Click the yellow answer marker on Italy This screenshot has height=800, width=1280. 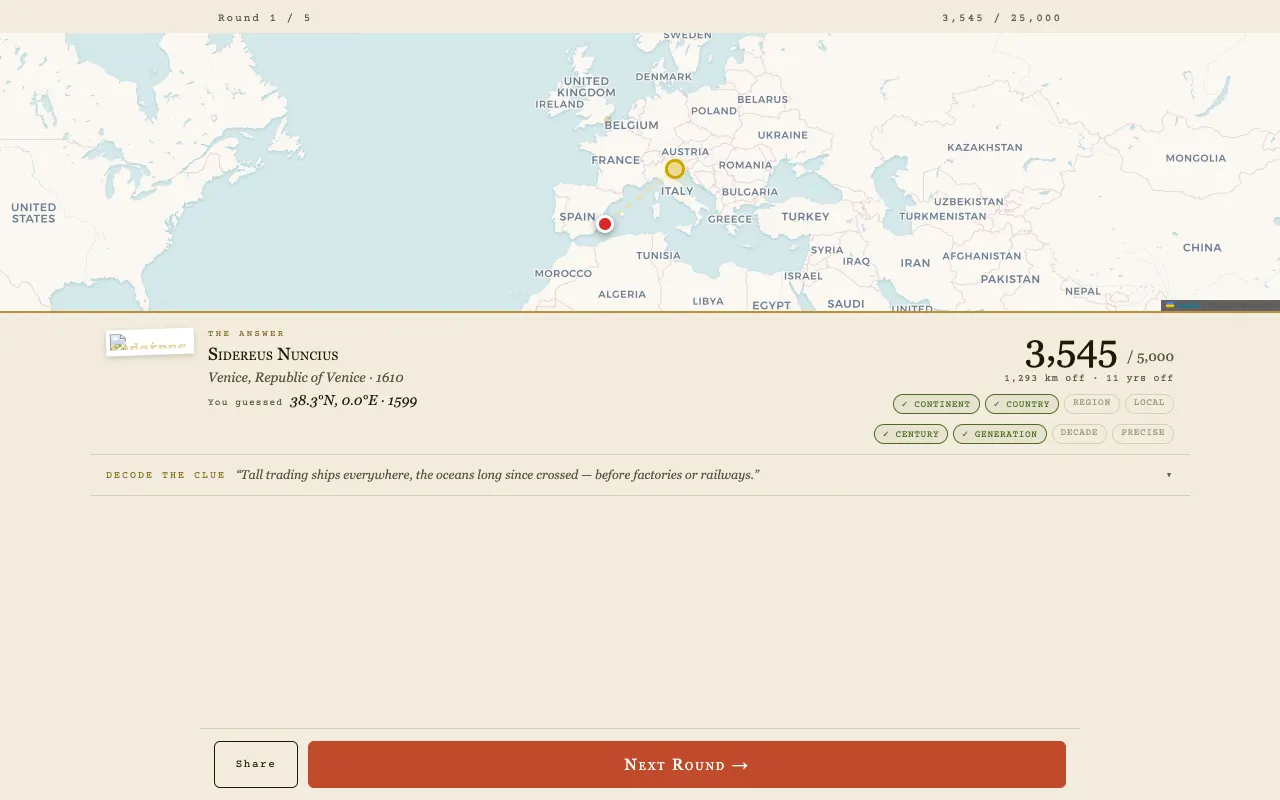(675, 169)
